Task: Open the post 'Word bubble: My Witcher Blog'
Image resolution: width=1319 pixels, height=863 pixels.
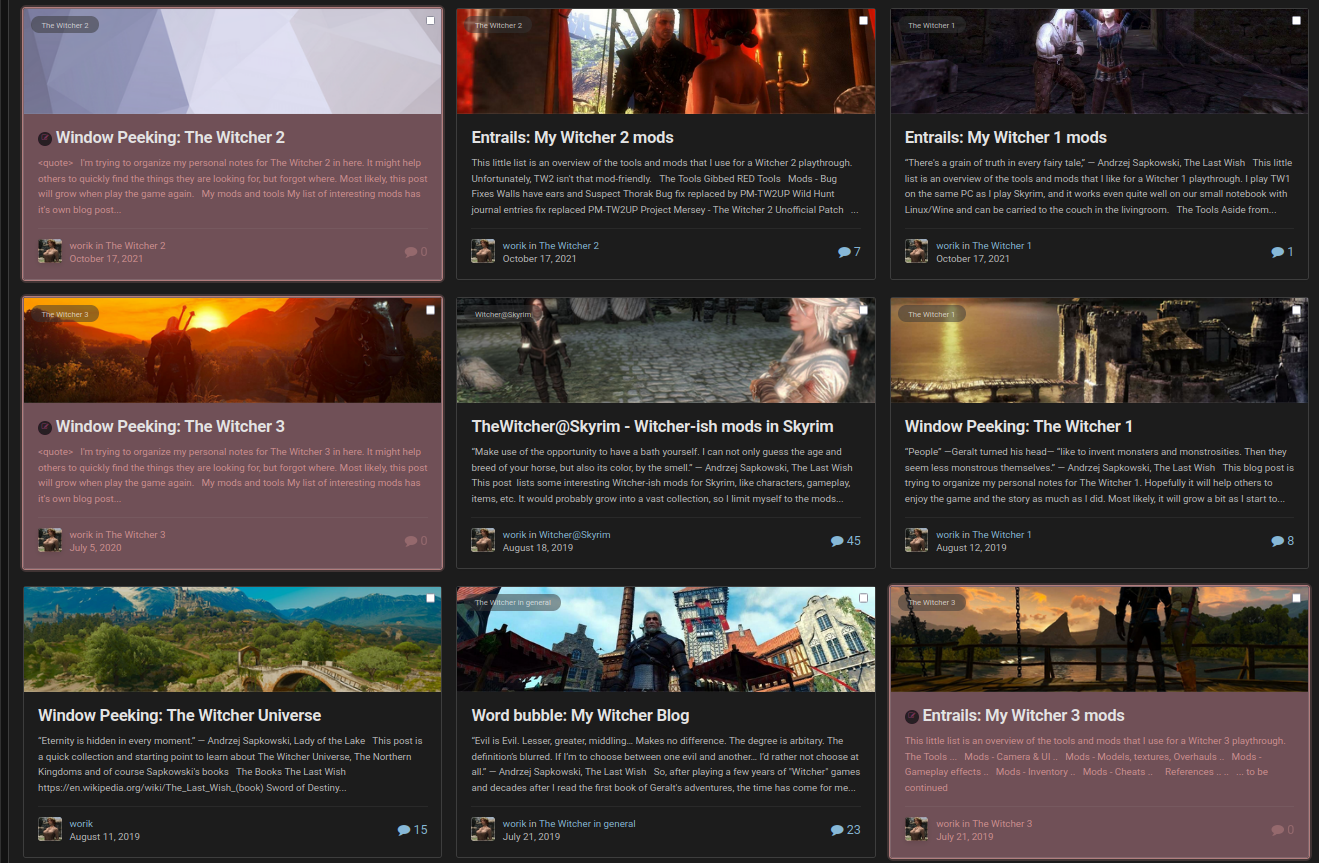Action: tap(580, 716)
